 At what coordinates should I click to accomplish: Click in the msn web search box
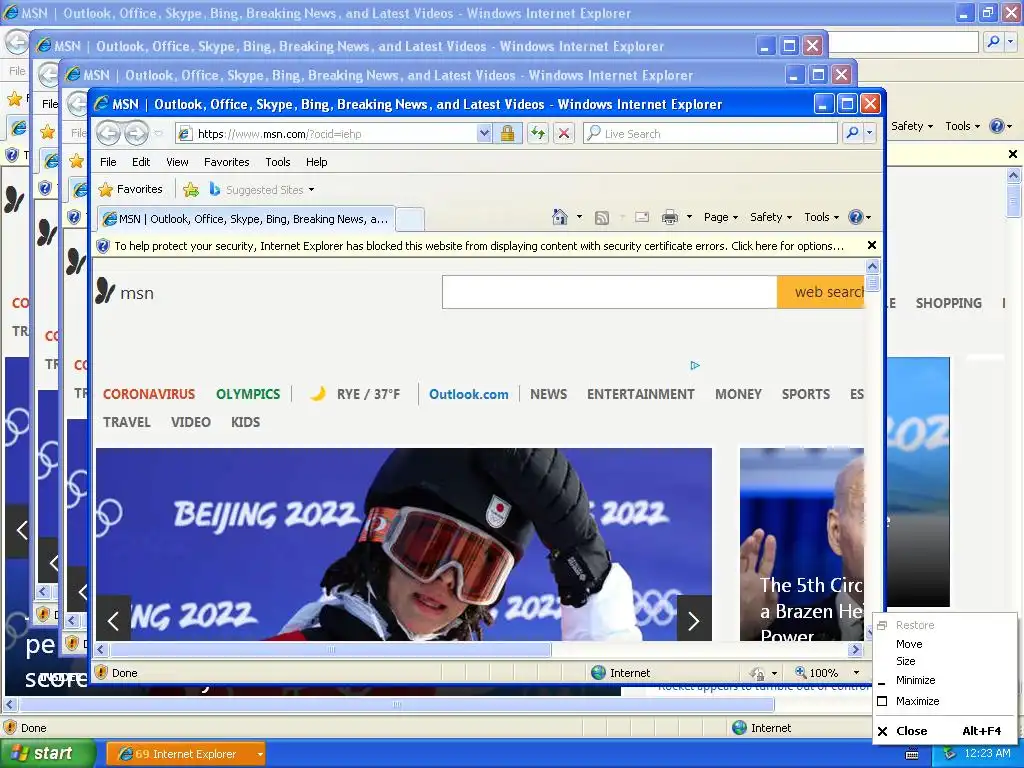pyautogui.click(x=609, y=292)
